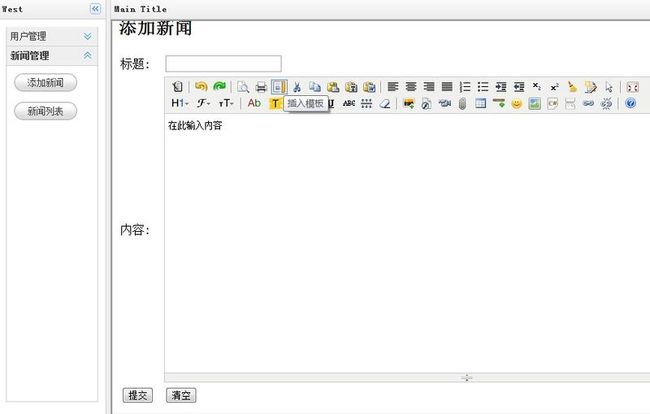The height and width of the screenshot is (414, 650).
Task: Toggle strikethrough ABC formatting
Action: (x=349, y=103)
